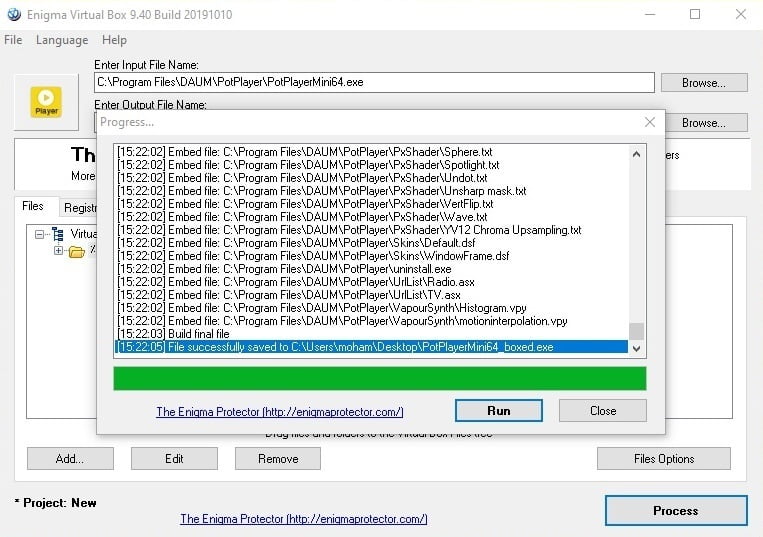The image size is (763, 537).
Task: Click the log scrollbar down arrow
Action: click(x=636, y=348)
